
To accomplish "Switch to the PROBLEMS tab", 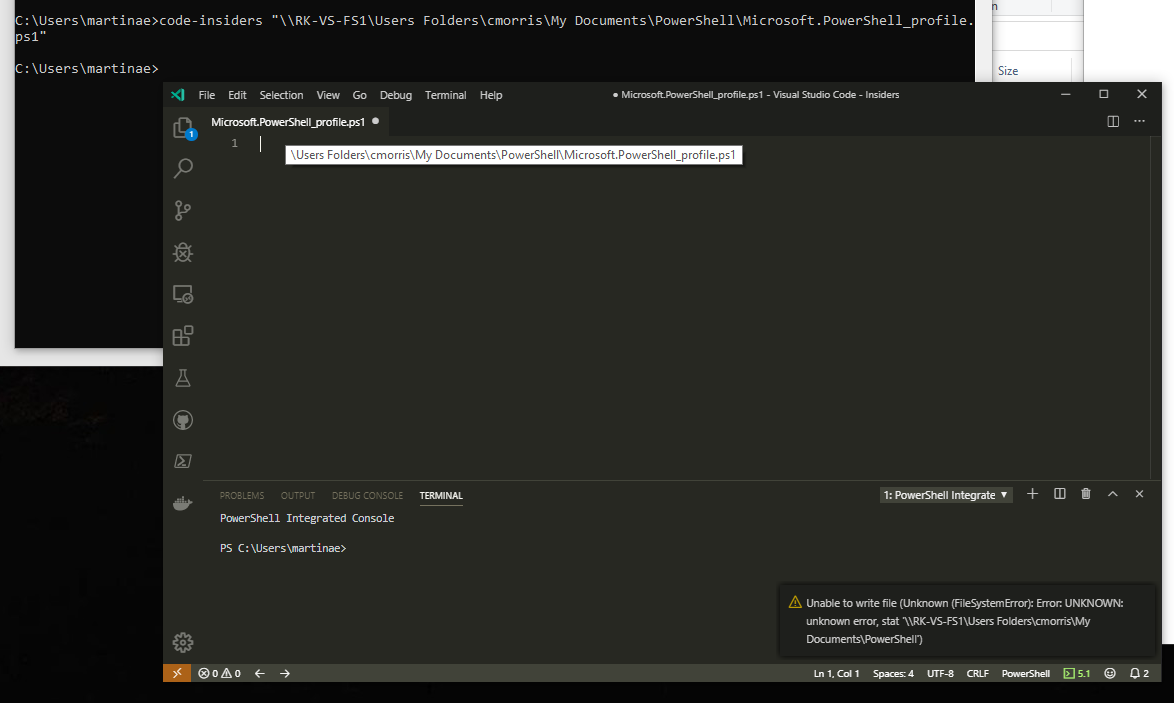I will point(242,495).
